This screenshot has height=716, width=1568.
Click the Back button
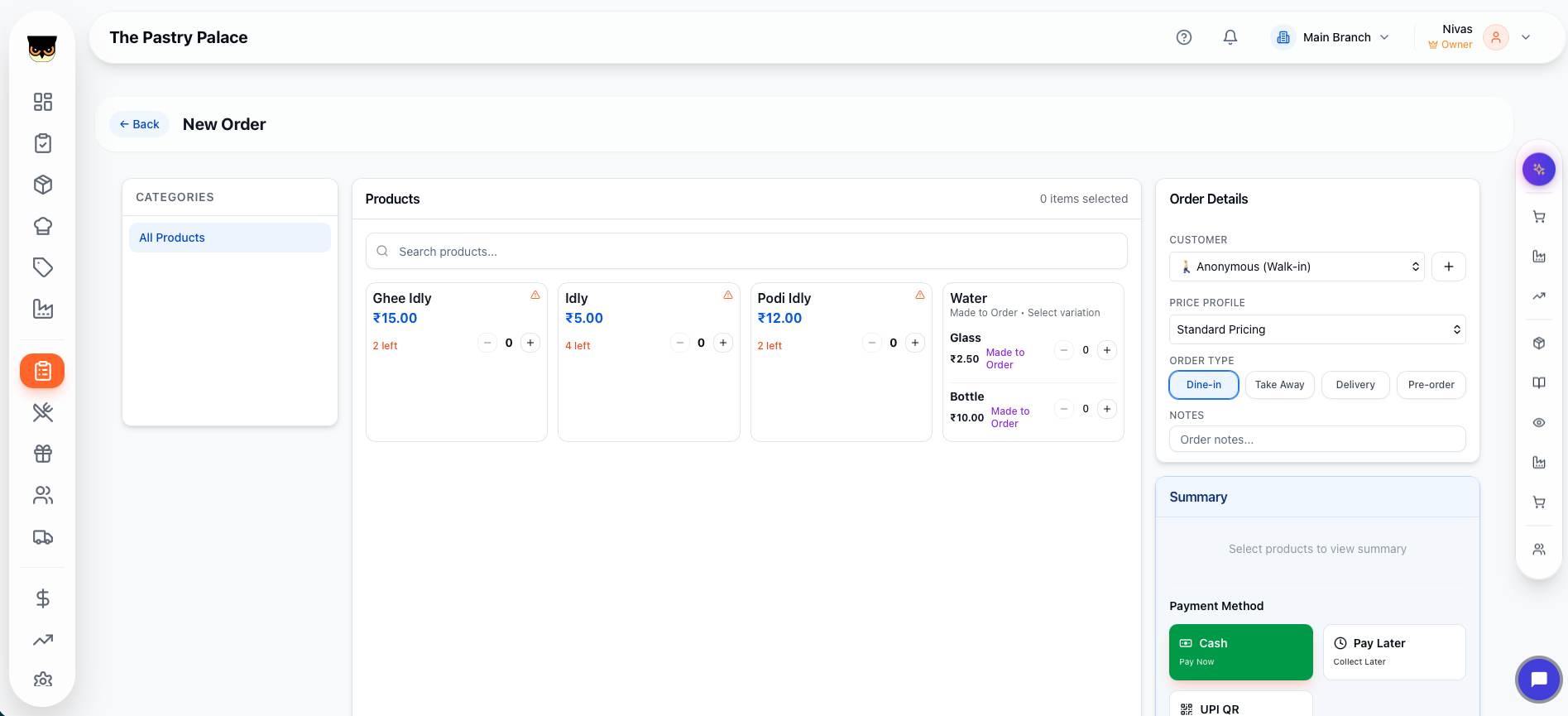click(x=139, y=124)
